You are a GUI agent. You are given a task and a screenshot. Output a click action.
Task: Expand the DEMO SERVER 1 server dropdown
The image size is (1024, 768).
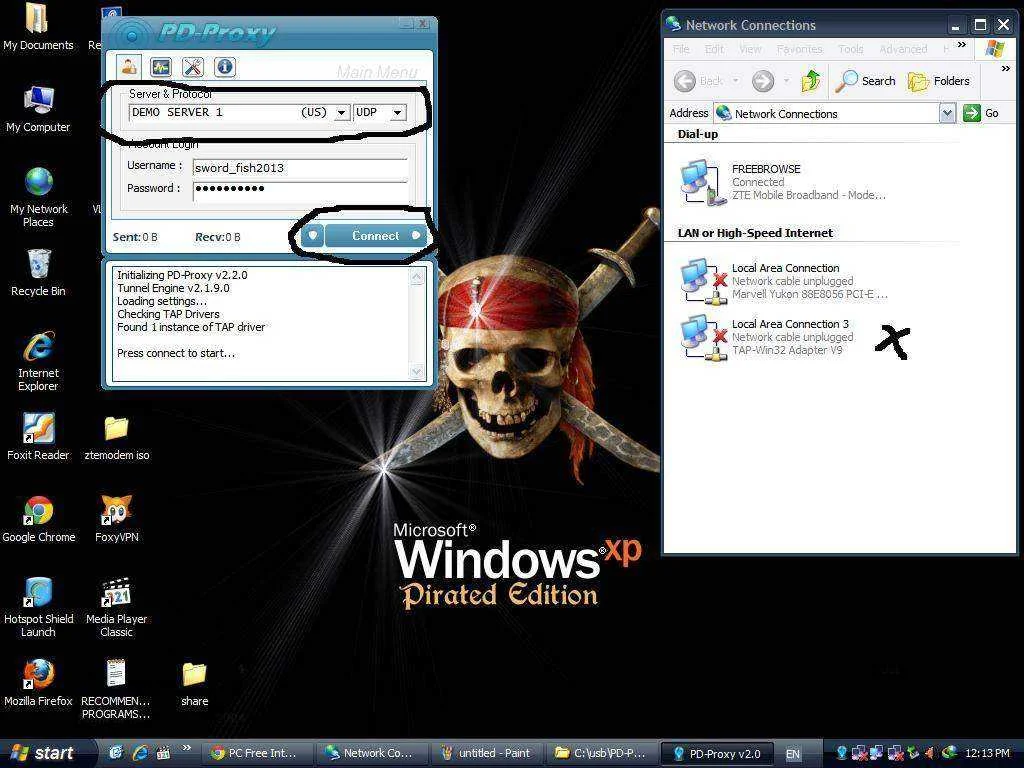342,113
